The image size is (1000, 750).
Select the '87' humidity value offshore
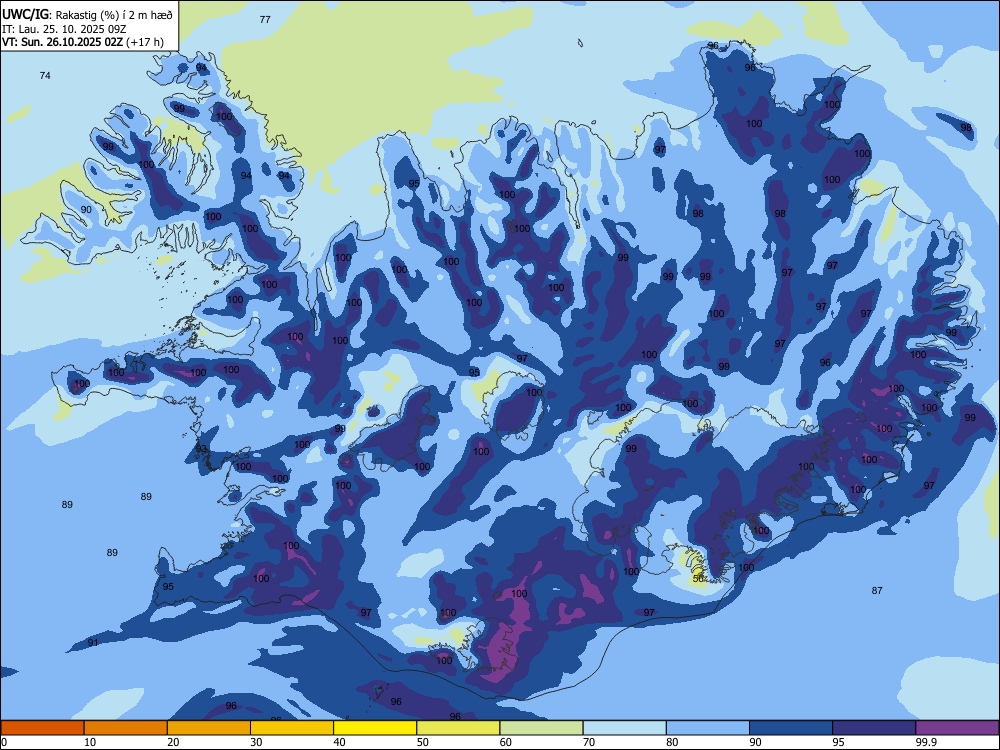pyautogui.click(x=877, y=591)
